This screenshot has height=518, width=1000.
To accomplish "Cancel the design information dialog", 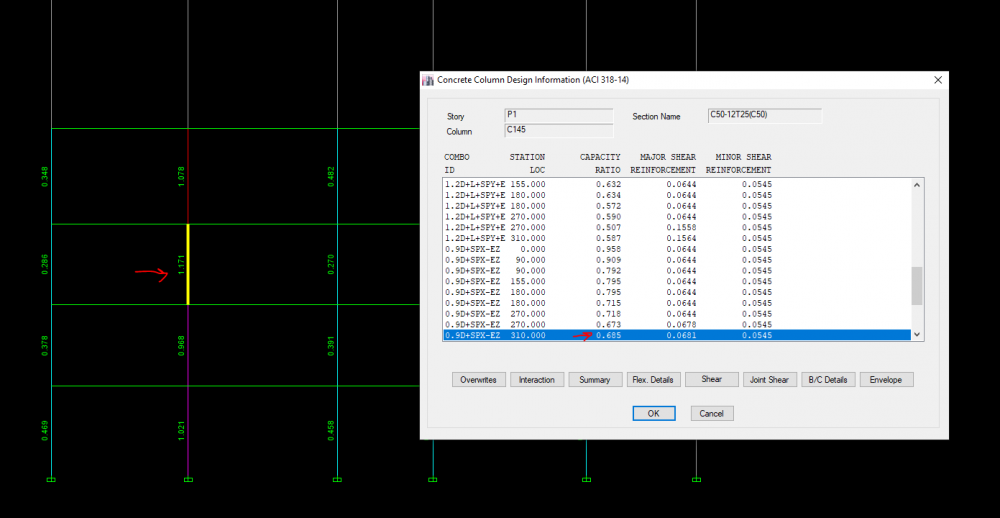I will pos(712,413).
